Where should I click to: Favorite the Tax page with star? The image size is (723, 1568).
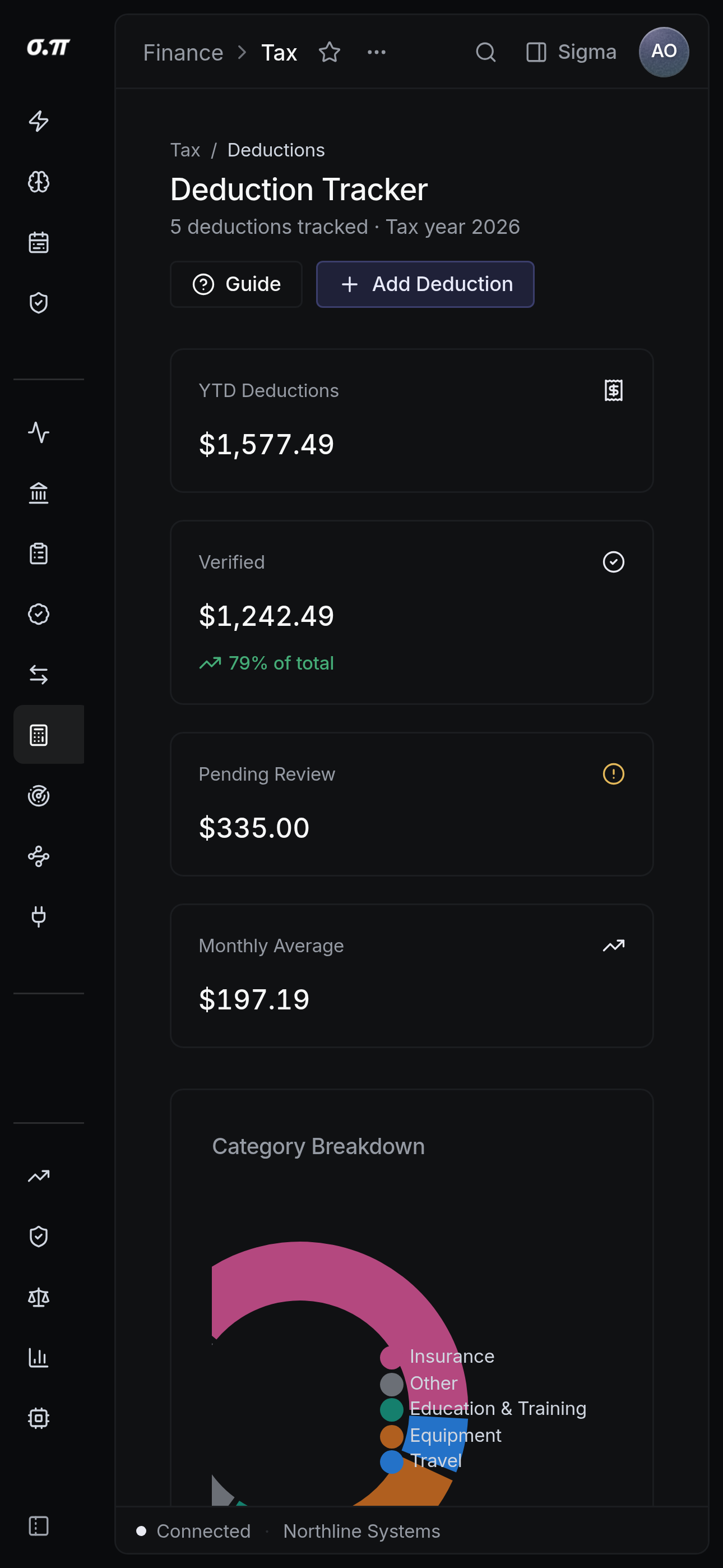click(x=329, y=52)
